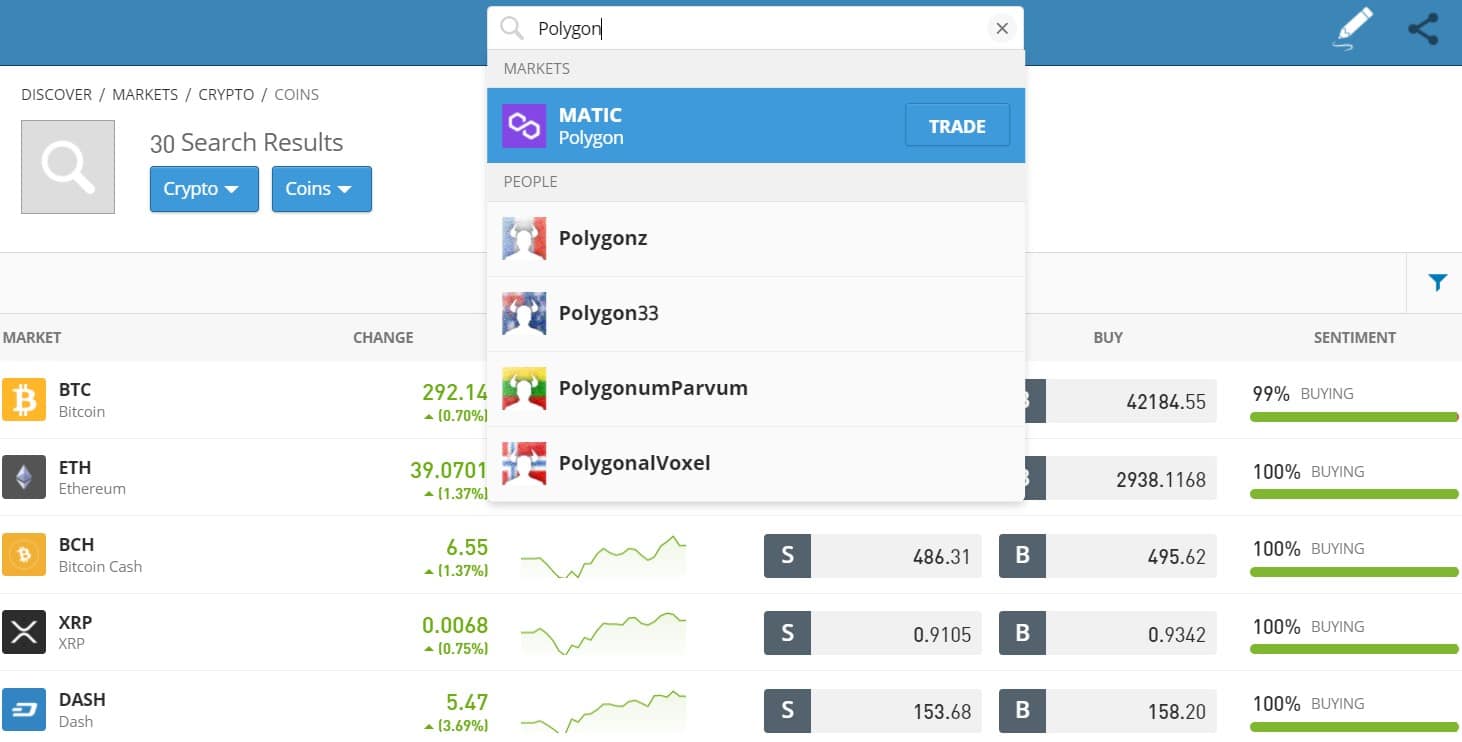Click the B buy button for BCH
This screenshot has width=1462, height=742.
(1022, 556)
